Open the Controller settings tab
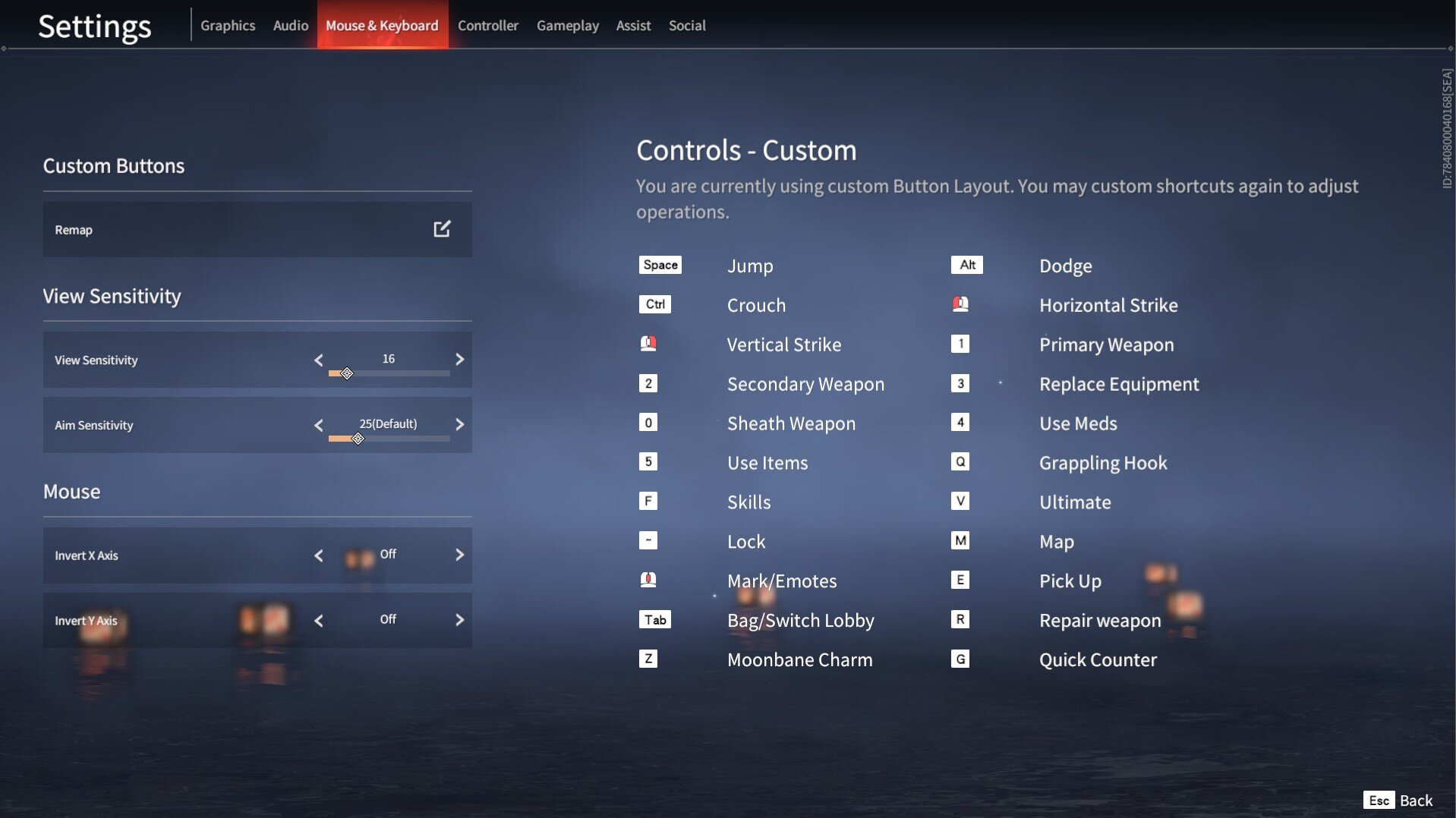 [x=487, y=26]
